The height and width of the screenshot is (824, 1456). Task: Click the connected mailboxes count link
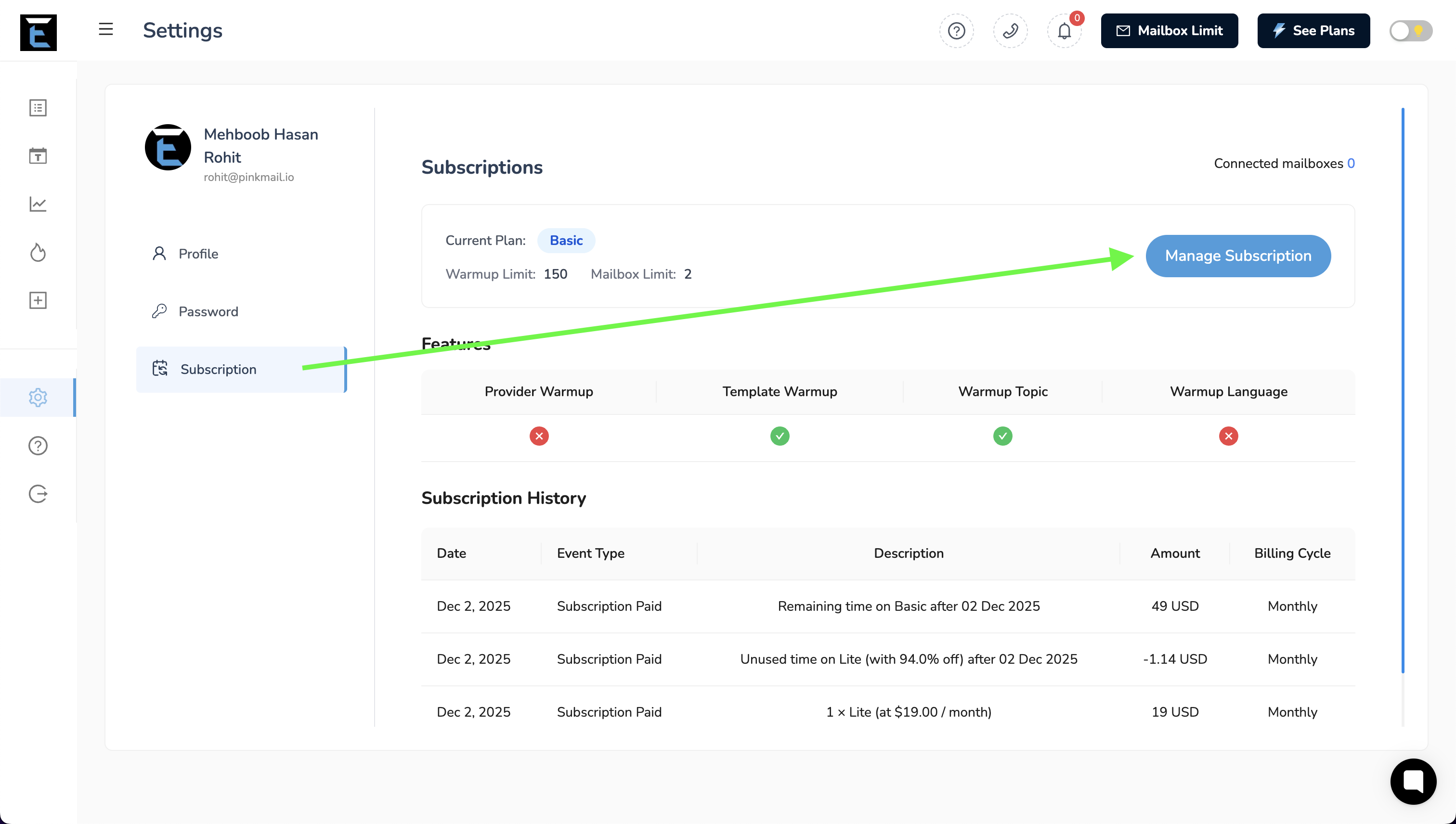pos(1351,164)
